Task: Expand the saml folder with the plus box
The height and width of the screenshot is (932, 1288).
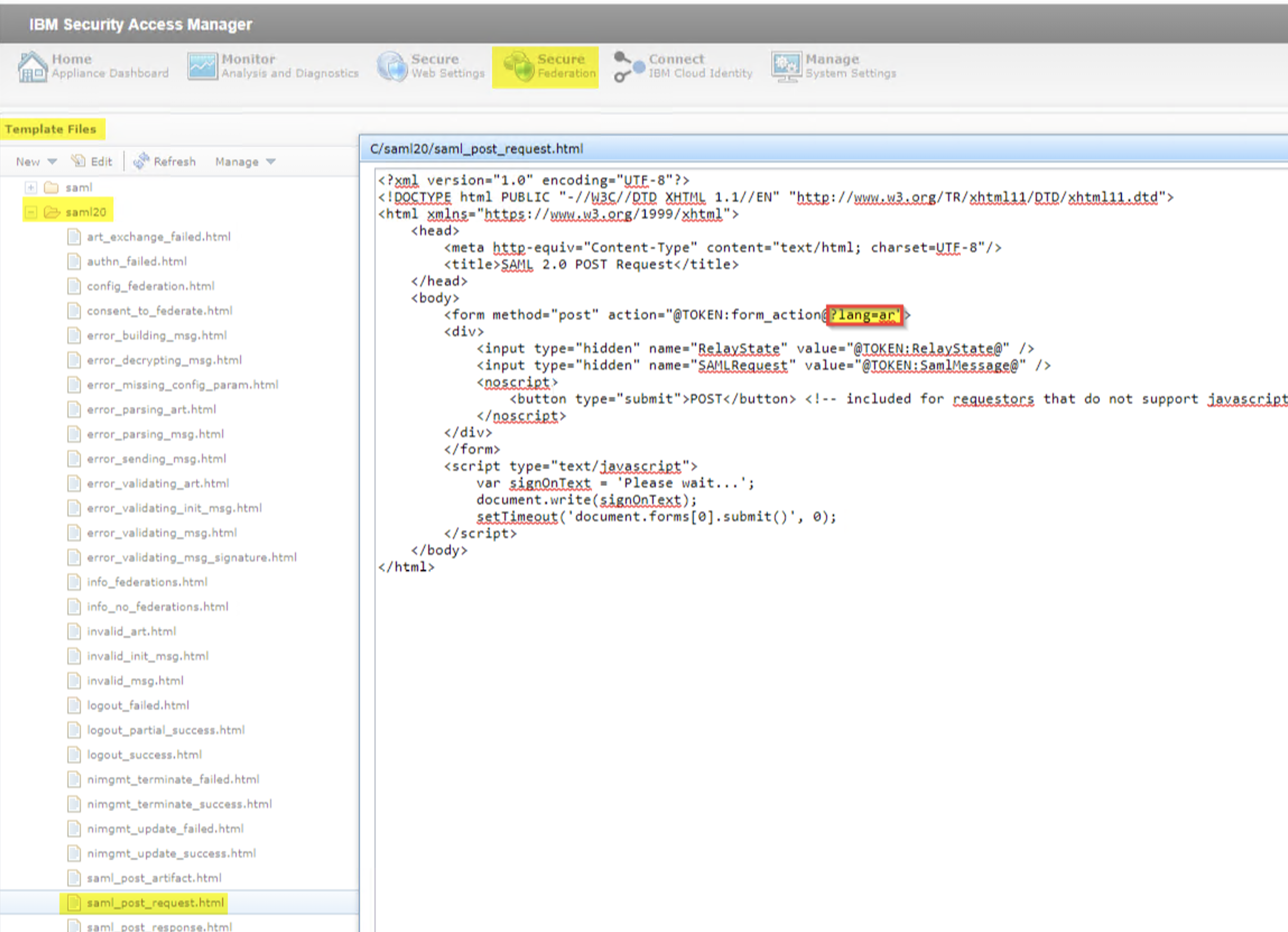Action: [x=31, y=187]
